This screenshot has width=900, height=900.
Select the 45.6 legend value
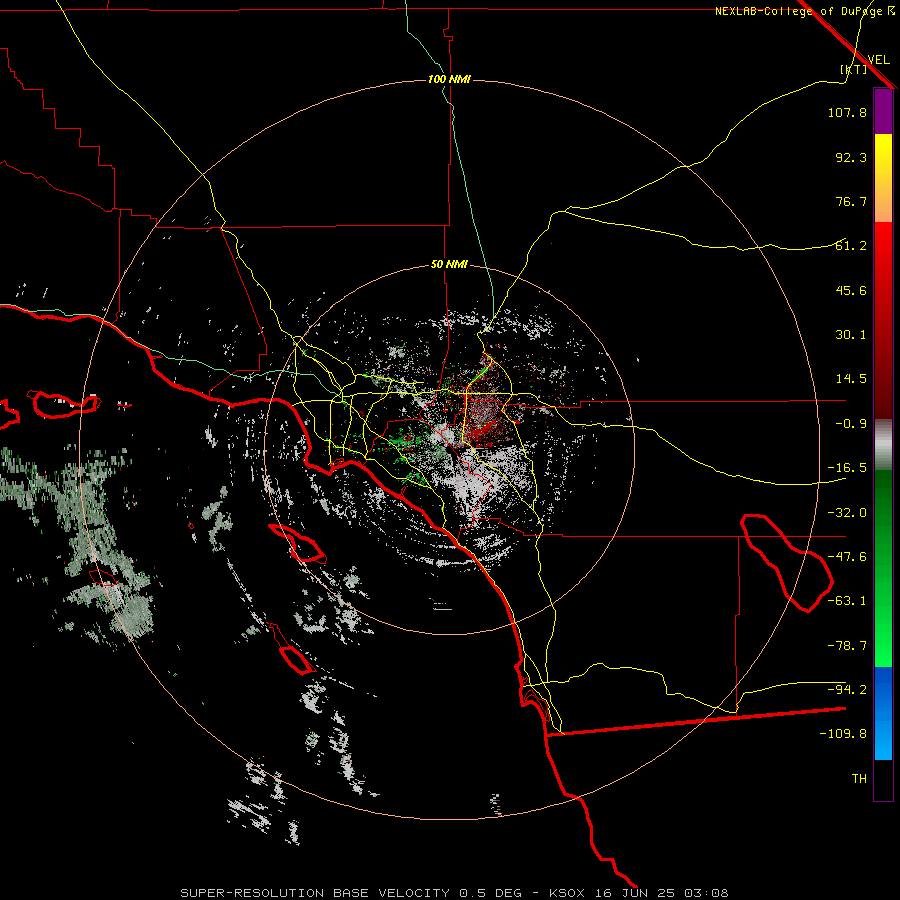[851, 290]
